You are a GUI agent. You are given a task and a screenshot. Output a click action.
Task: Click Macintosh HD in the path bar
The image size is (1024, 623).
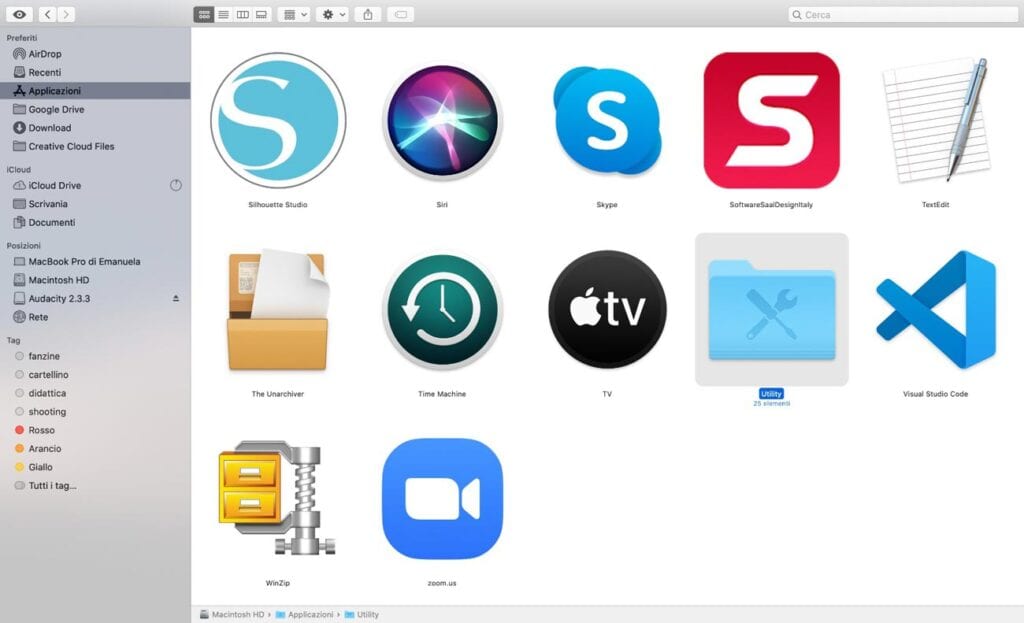(232, 615)
